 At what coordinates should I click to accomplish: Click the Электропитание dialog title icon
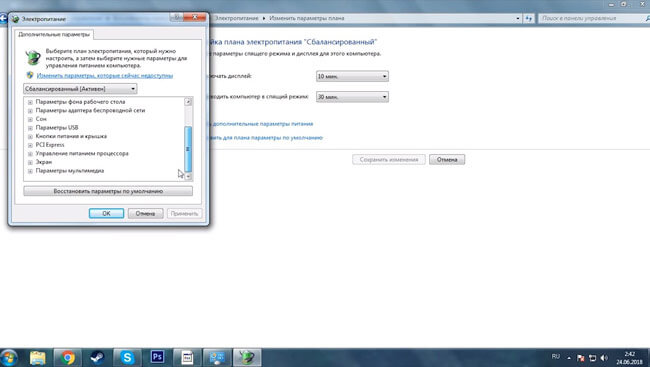[16, 19]
